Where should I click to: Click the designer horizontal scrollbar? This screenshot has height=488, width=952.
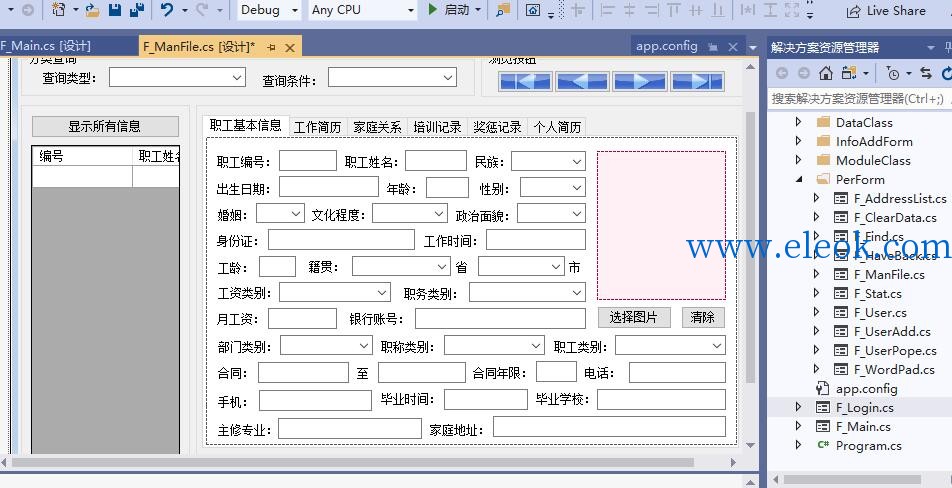tap(352, 463)
